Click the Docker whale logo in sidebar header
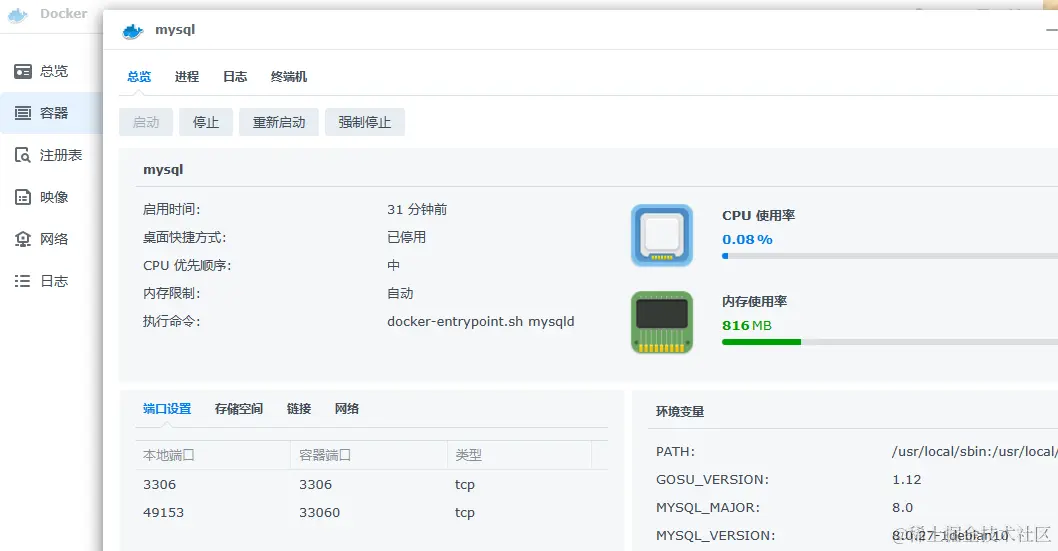 (x=18, y=14)
